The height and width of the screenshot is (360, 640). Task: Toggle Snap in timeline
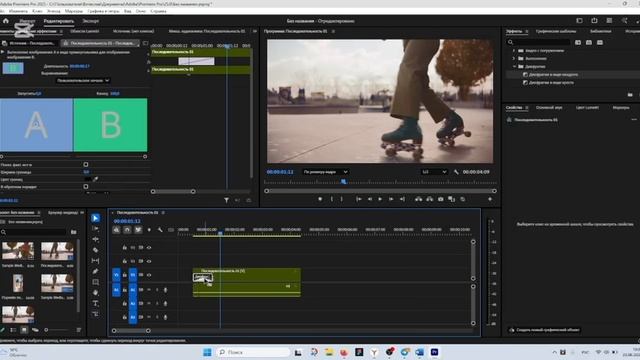tap(127, 230)
